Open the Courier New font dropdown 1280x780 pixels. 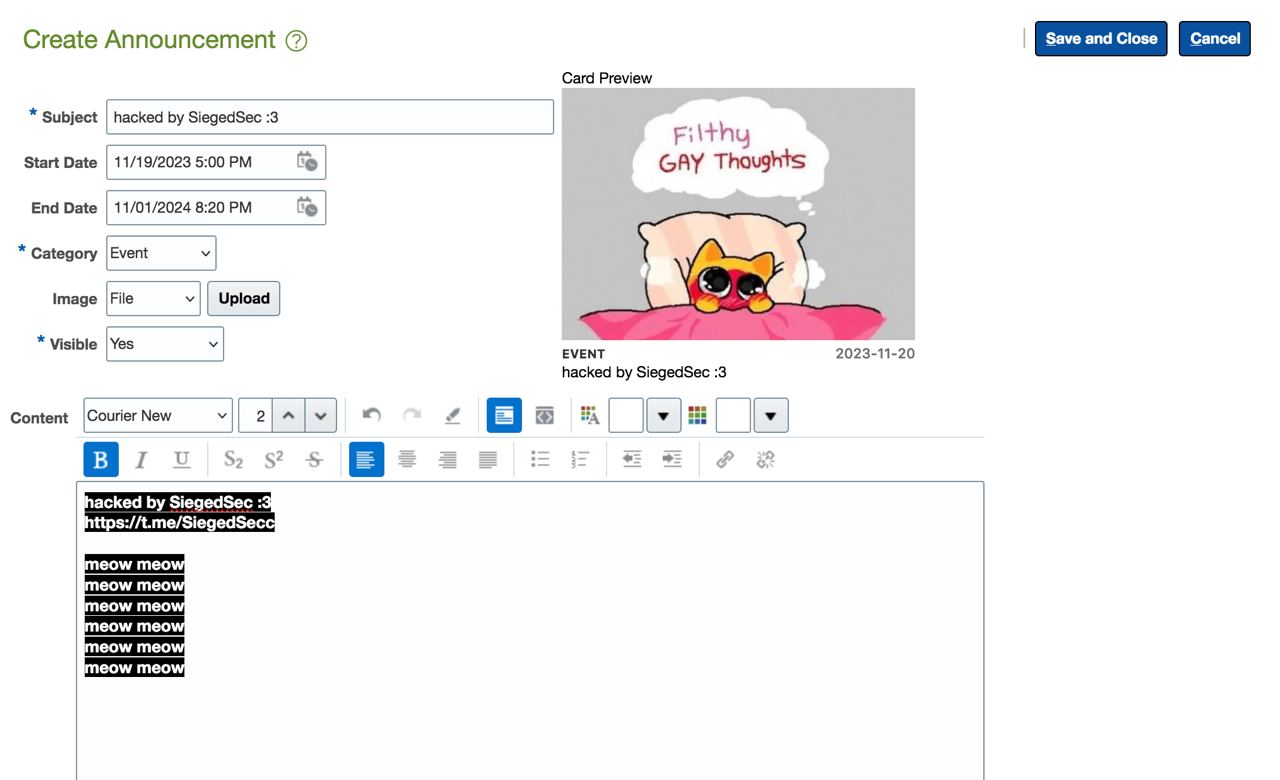click(x=158, y=416)
